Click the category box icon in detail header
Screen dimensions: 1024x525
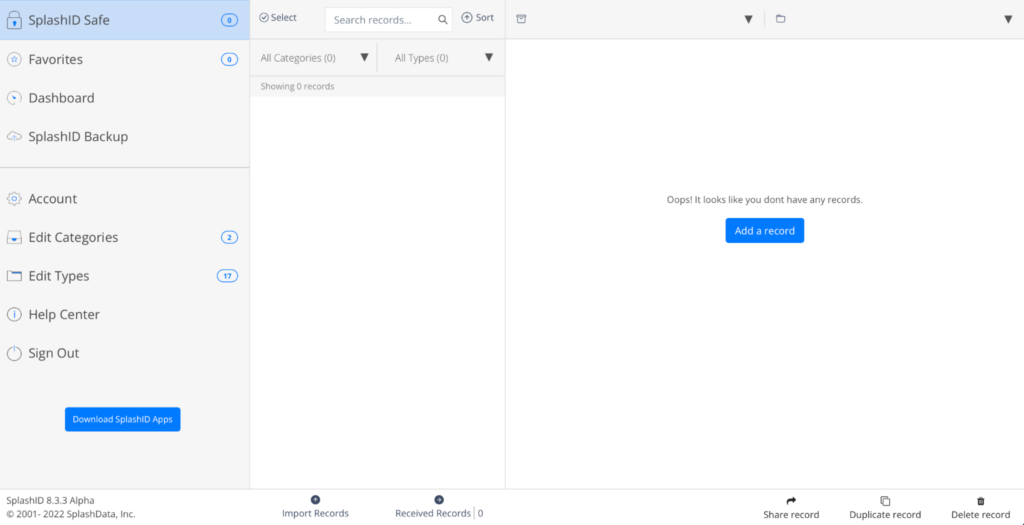tap(521, 19)
